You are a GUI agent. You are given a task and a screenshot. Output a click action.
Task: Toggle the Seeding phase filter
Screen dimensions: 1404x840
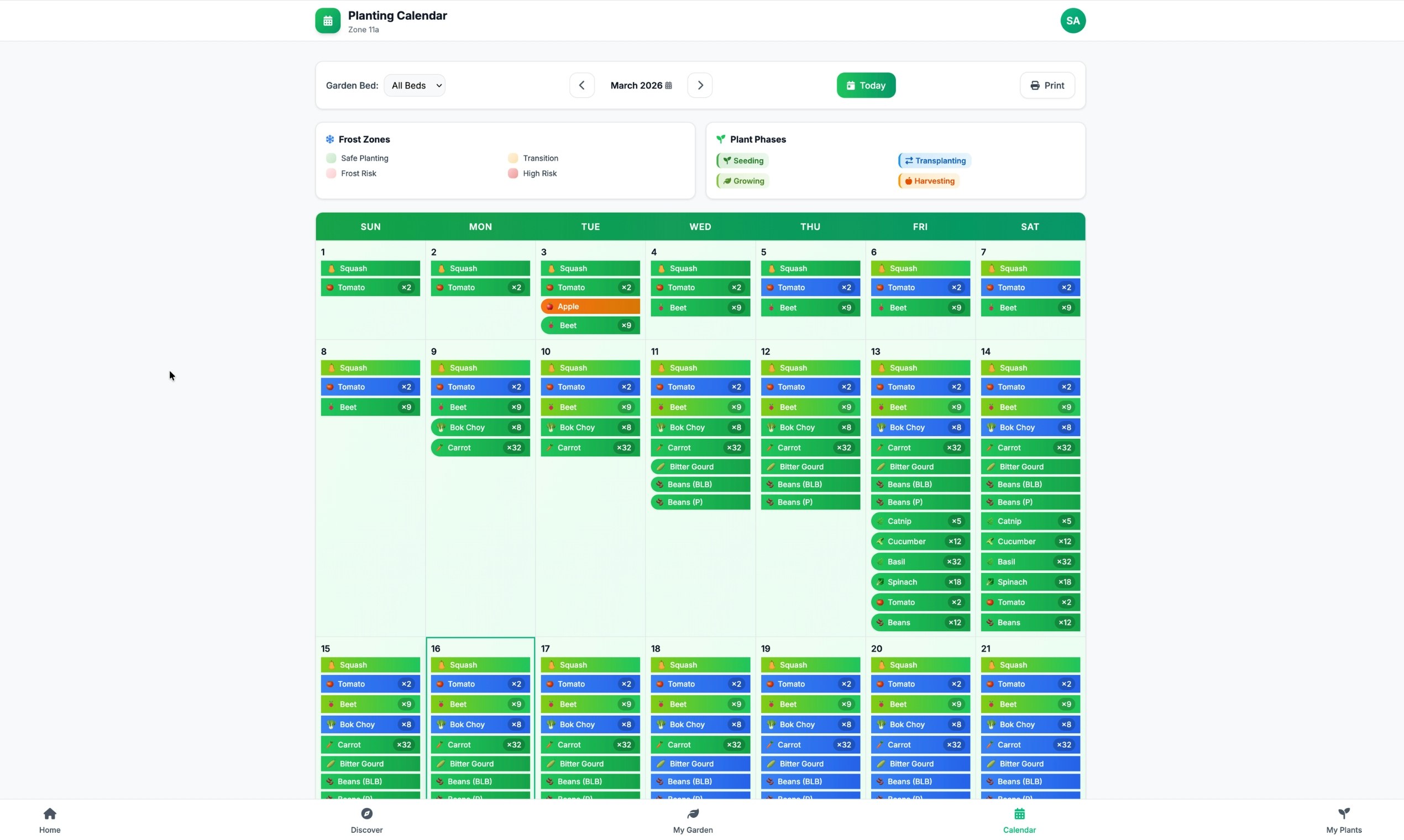click(742, 160)
